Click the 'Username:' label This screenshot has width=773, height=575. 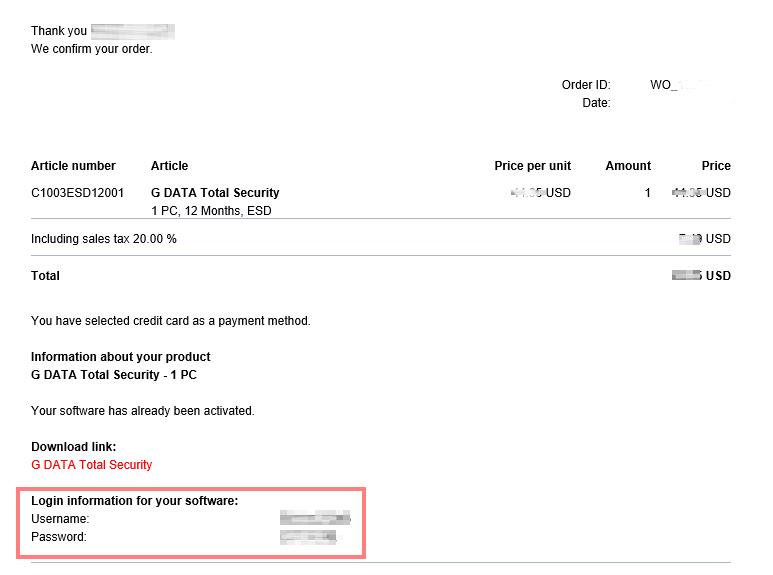coord(60,519)
